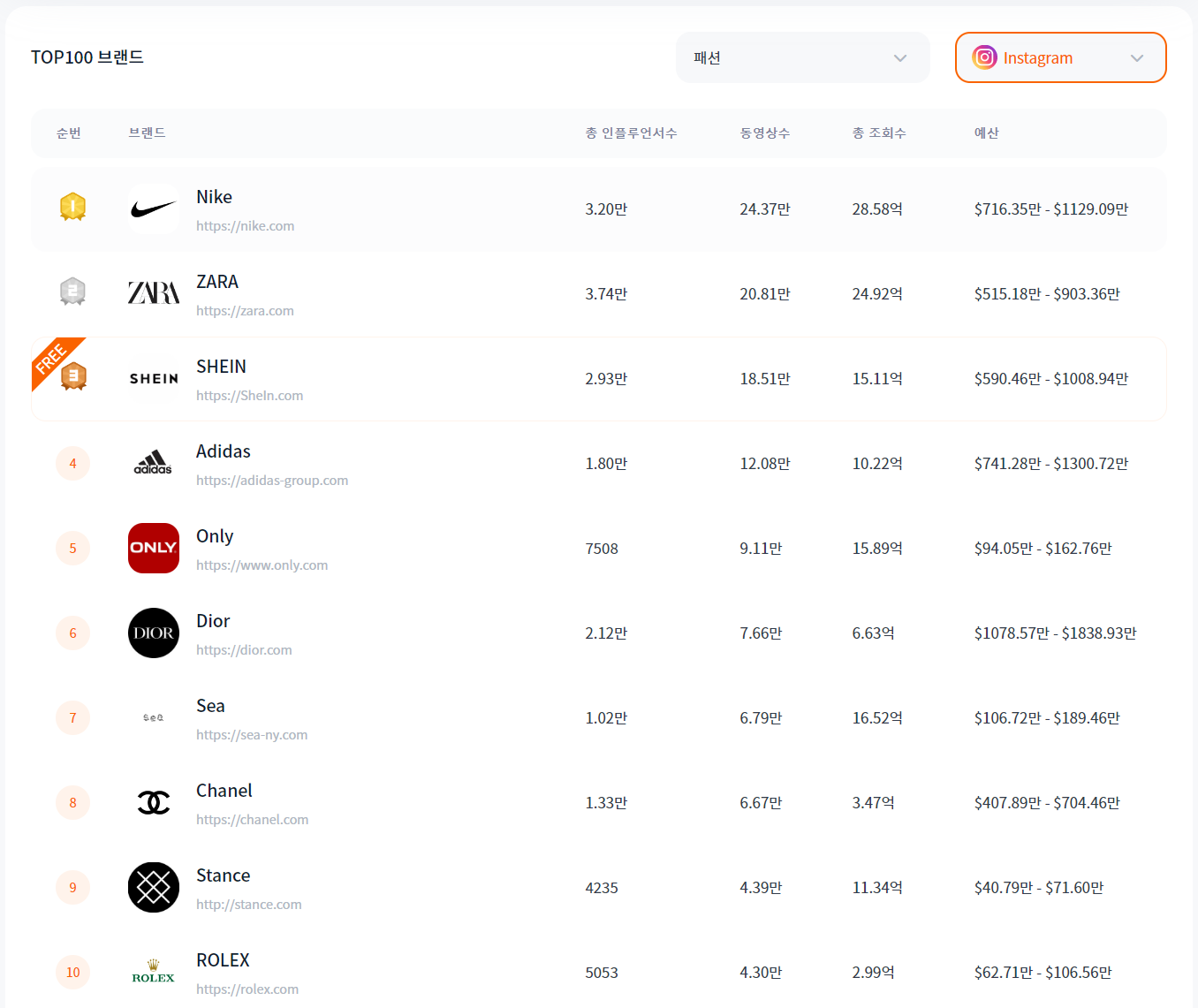
Task: Click the TOP100 브랜드 heading
Action: point(87,57)
